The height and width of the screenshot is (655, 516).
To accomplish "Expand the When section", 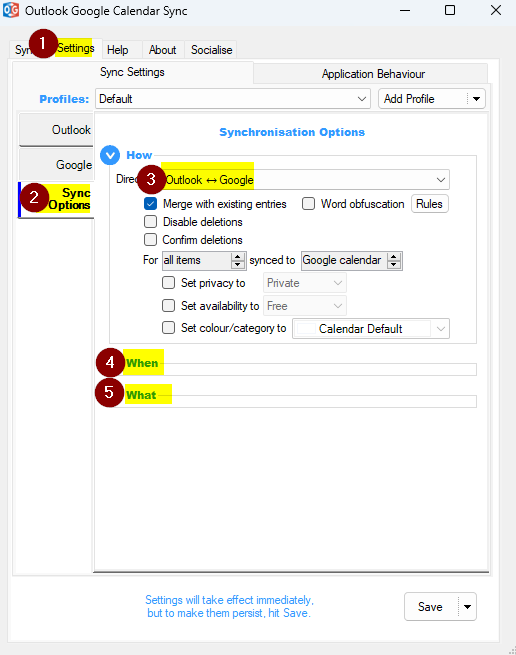I will tap(142, 363).
